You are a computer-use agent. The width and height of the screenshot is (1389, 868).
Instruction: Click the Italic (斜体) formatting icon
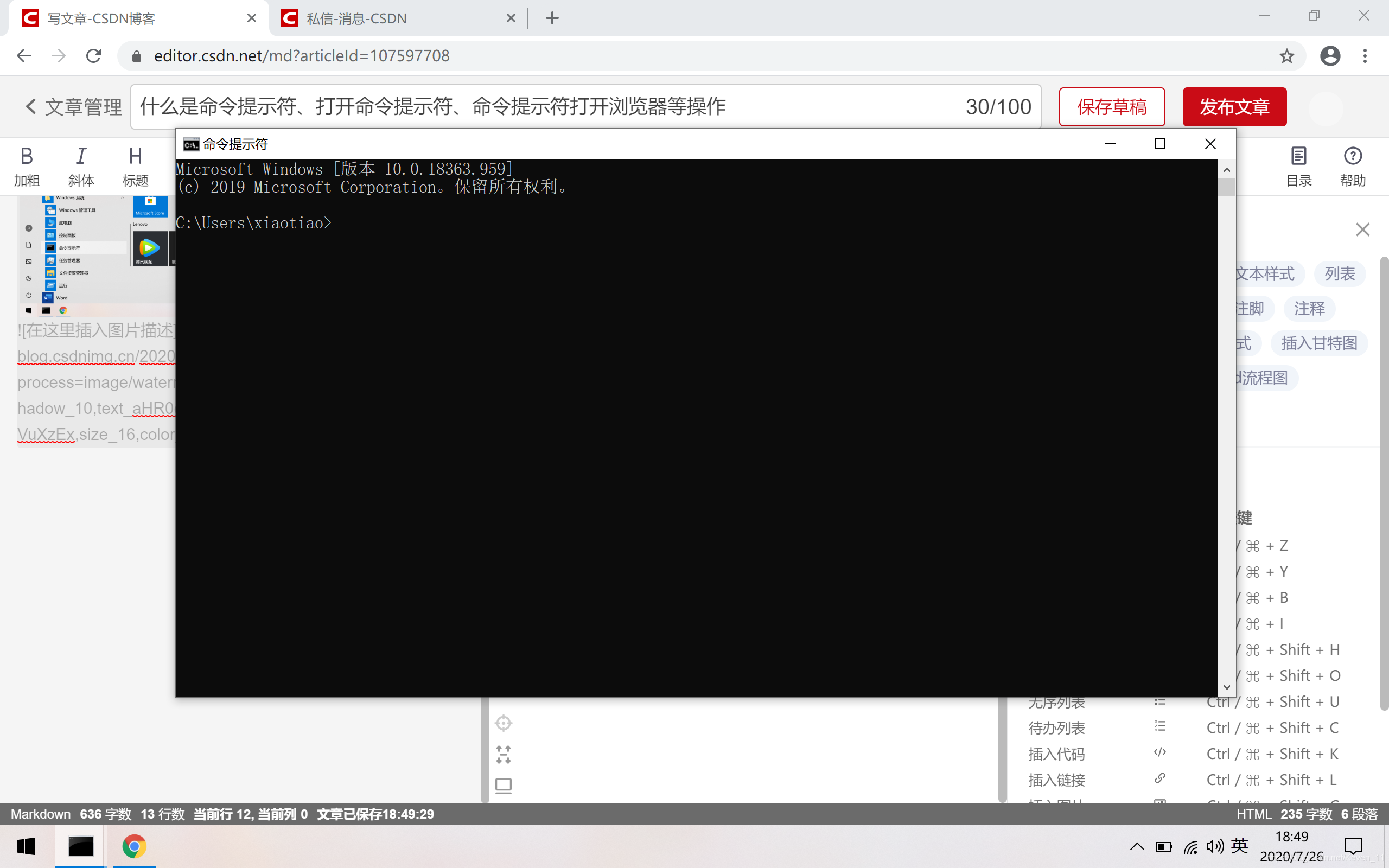[81, 156]
